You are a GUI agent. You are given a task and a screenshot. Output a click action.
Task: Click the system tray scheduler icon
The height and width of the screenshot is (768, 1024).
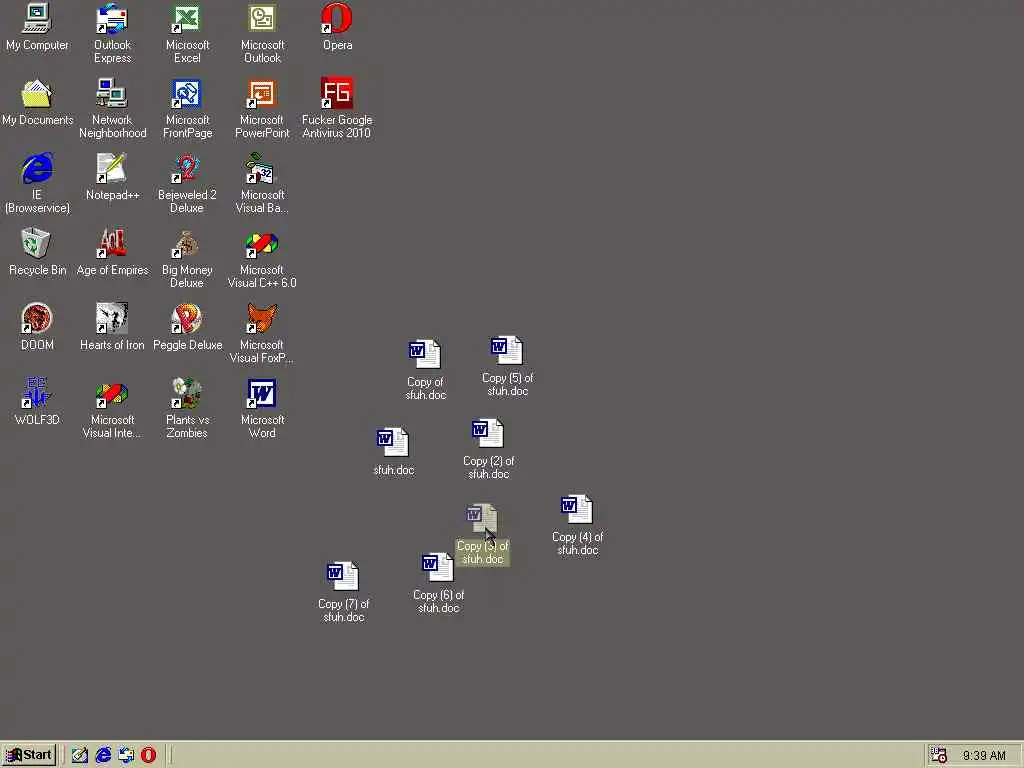(x=938, y=755)
